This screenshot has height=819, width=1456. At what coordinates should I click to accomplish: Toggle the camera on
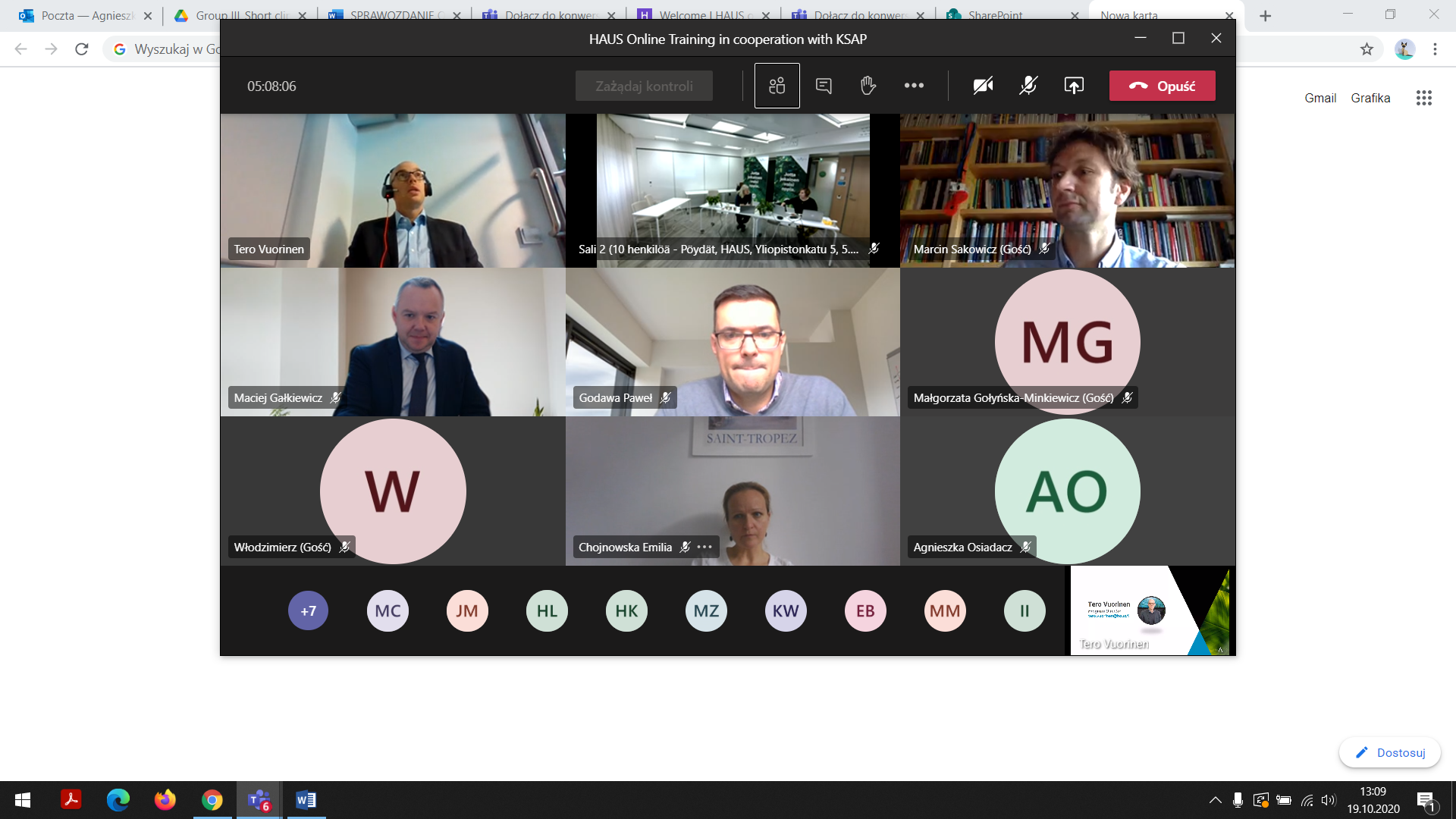(983, 86)
